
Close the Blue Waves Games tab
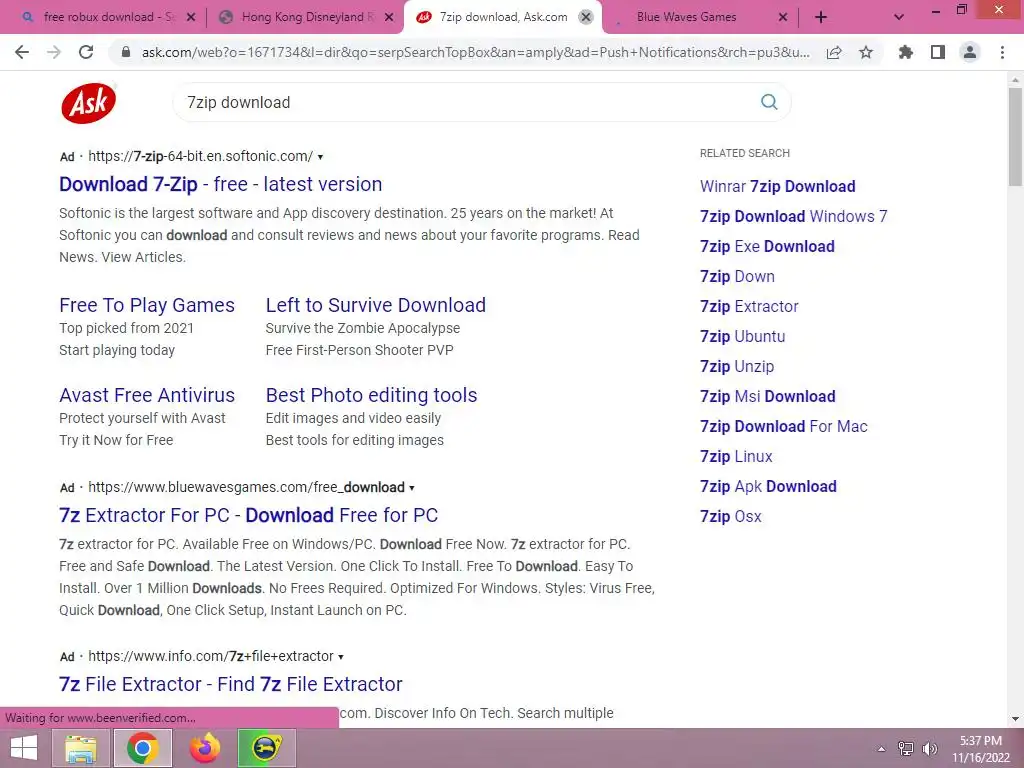tap(783, 18)
